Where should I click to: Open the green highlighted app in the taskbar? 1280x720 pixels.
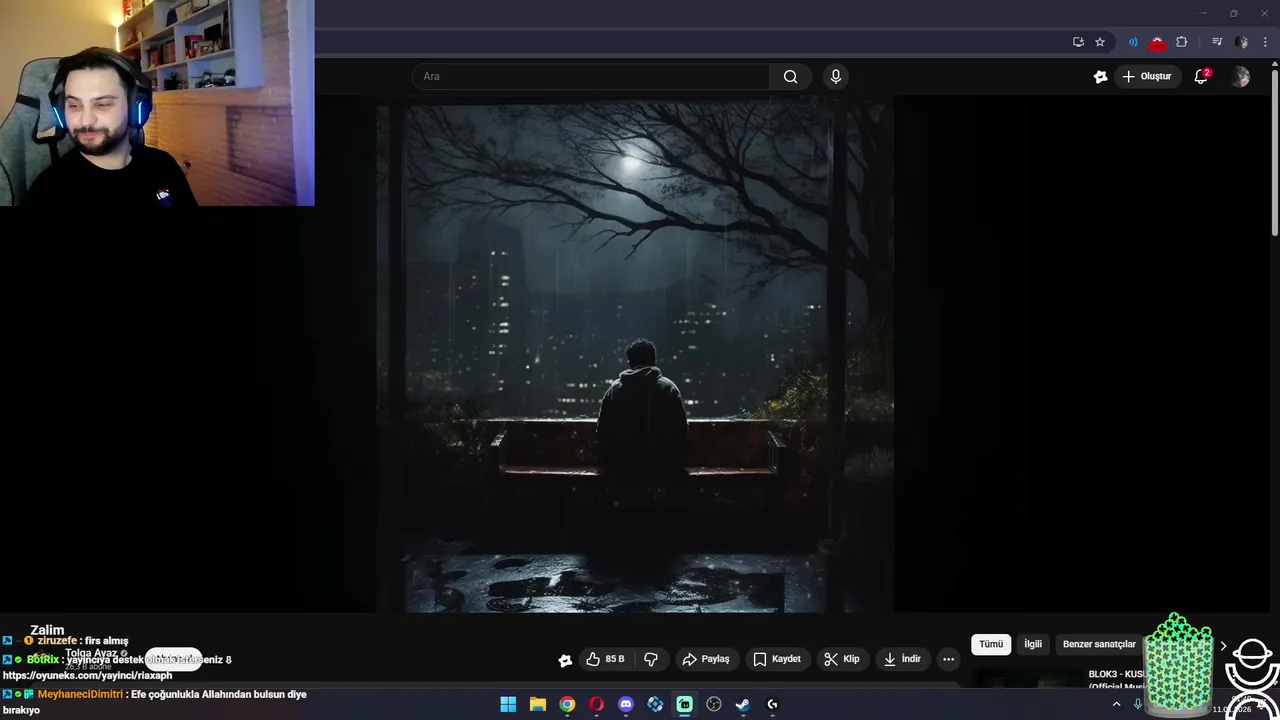684,704
